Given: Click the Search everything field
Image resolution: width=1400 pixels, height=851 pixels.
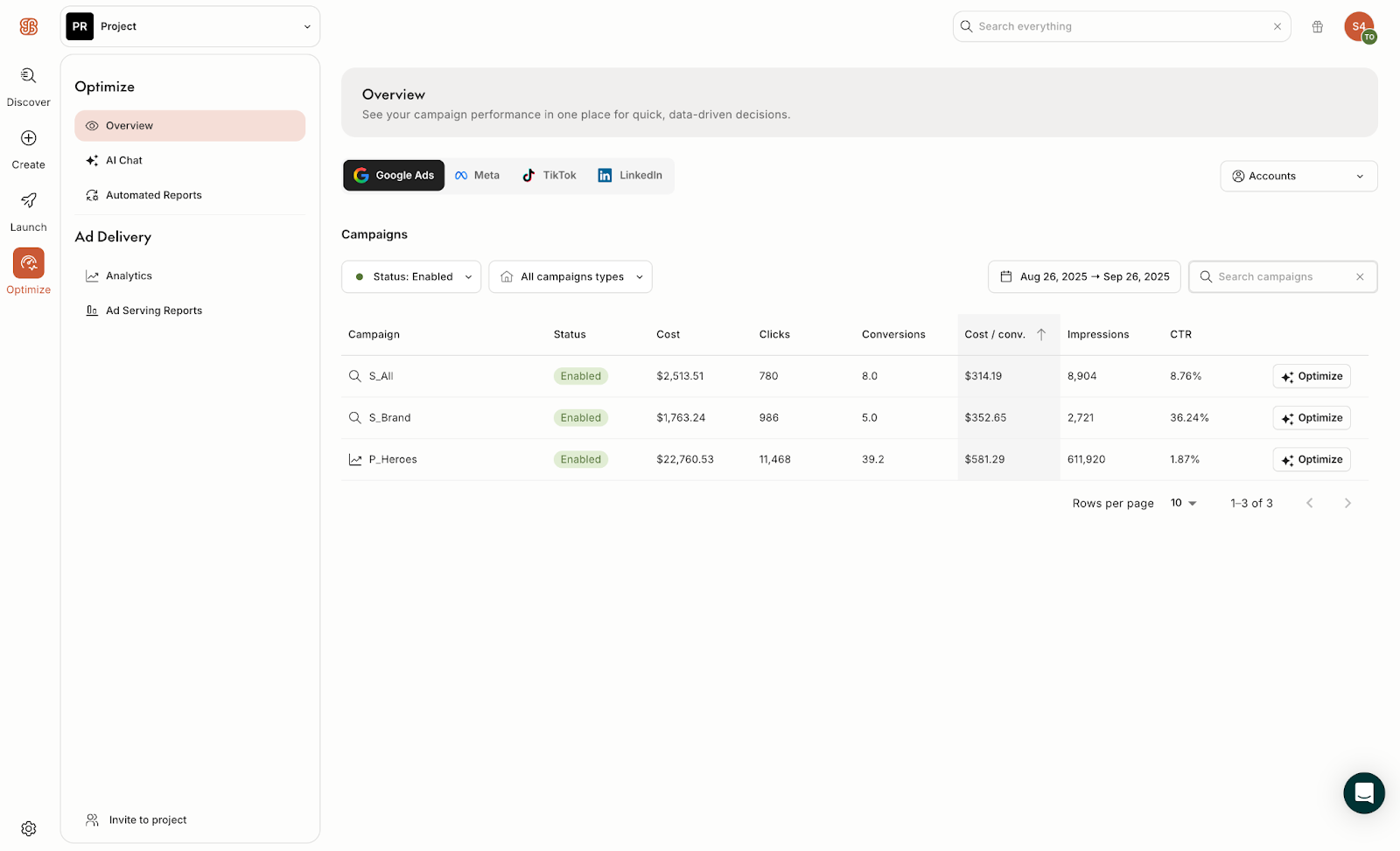Looking at the screenshot, I should point(1120,26).
